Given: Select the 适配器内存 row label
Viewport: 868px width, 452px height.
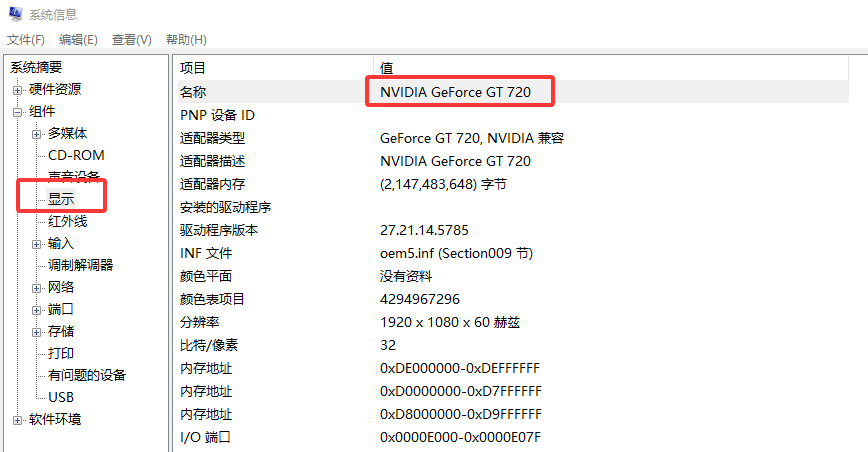Looking at the screenshot, I should pos(213,184).
